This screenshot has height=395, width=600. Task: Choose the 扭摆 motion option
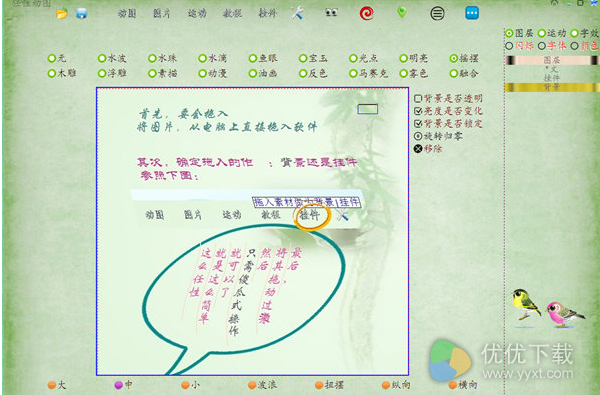pos(329,385)
